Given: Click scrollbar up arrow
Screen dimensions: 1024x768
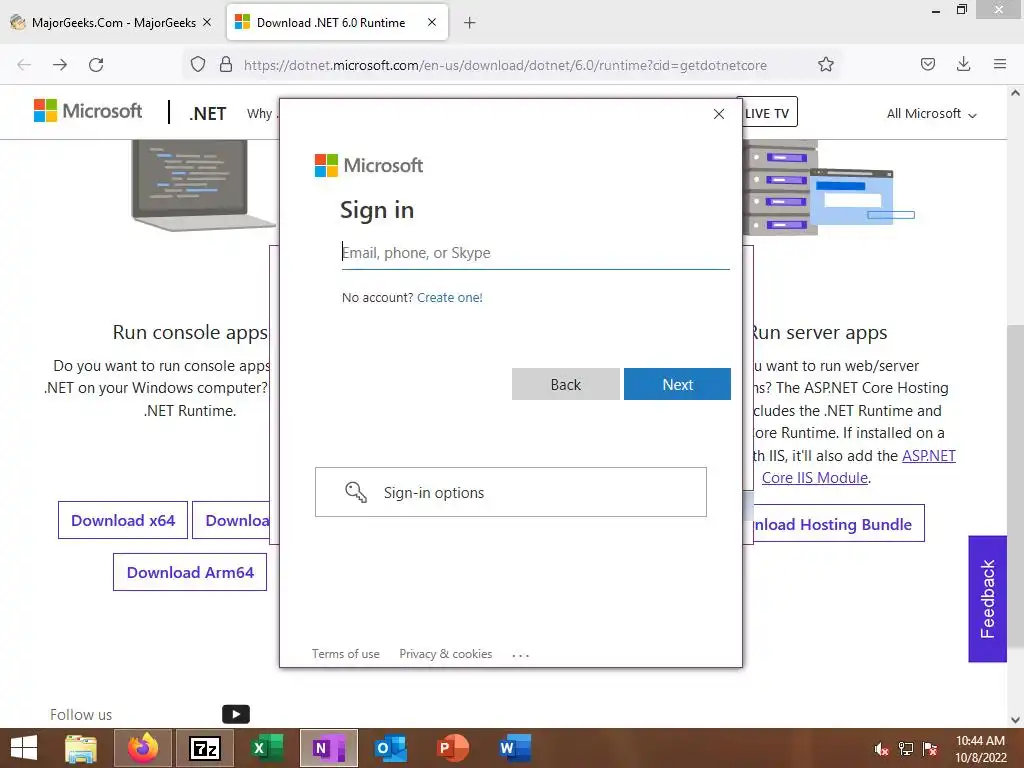Looking at the screenshot, I should (1015, 93).
